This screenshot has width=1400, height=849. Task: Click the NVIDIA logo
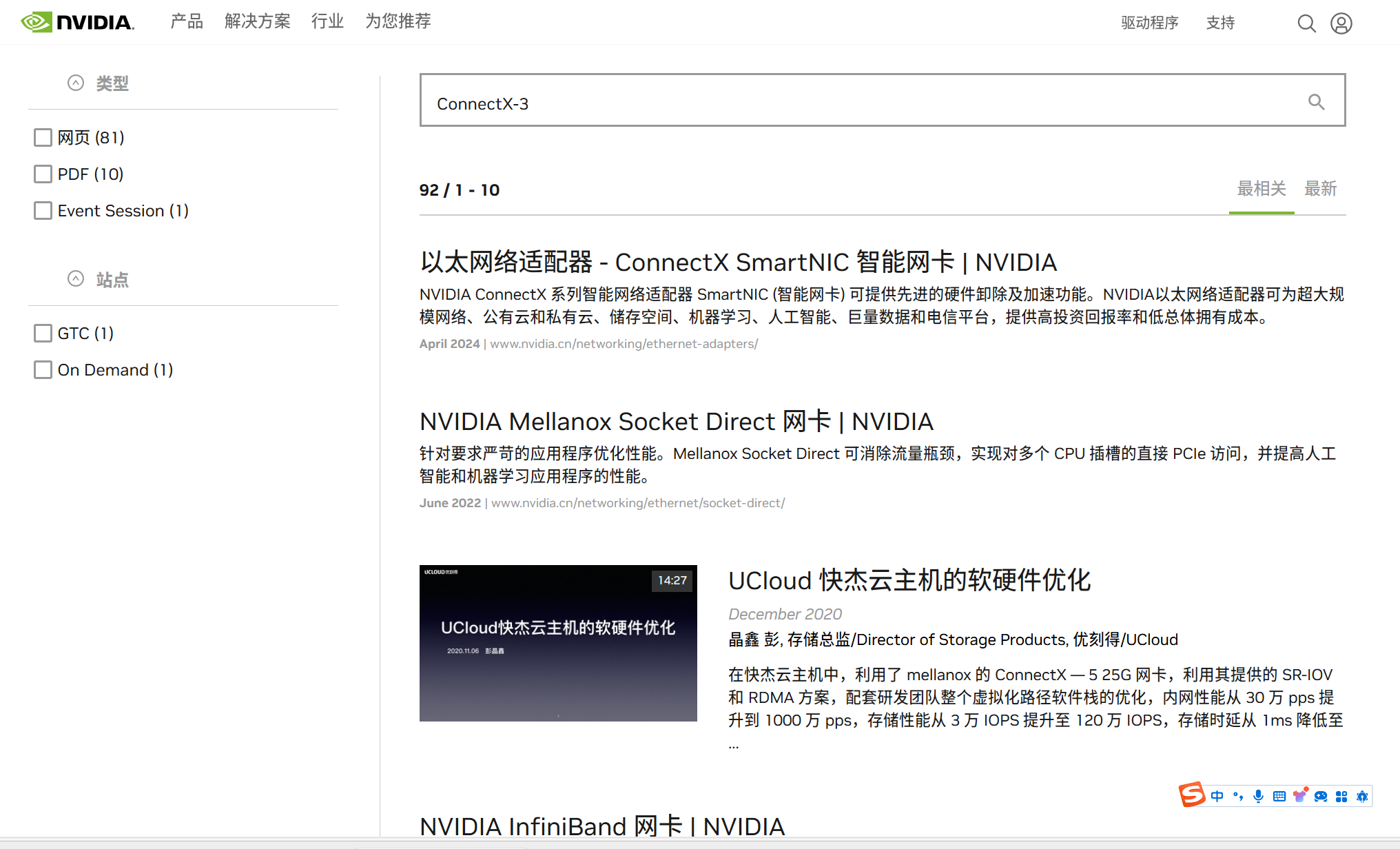coord(77,22)
